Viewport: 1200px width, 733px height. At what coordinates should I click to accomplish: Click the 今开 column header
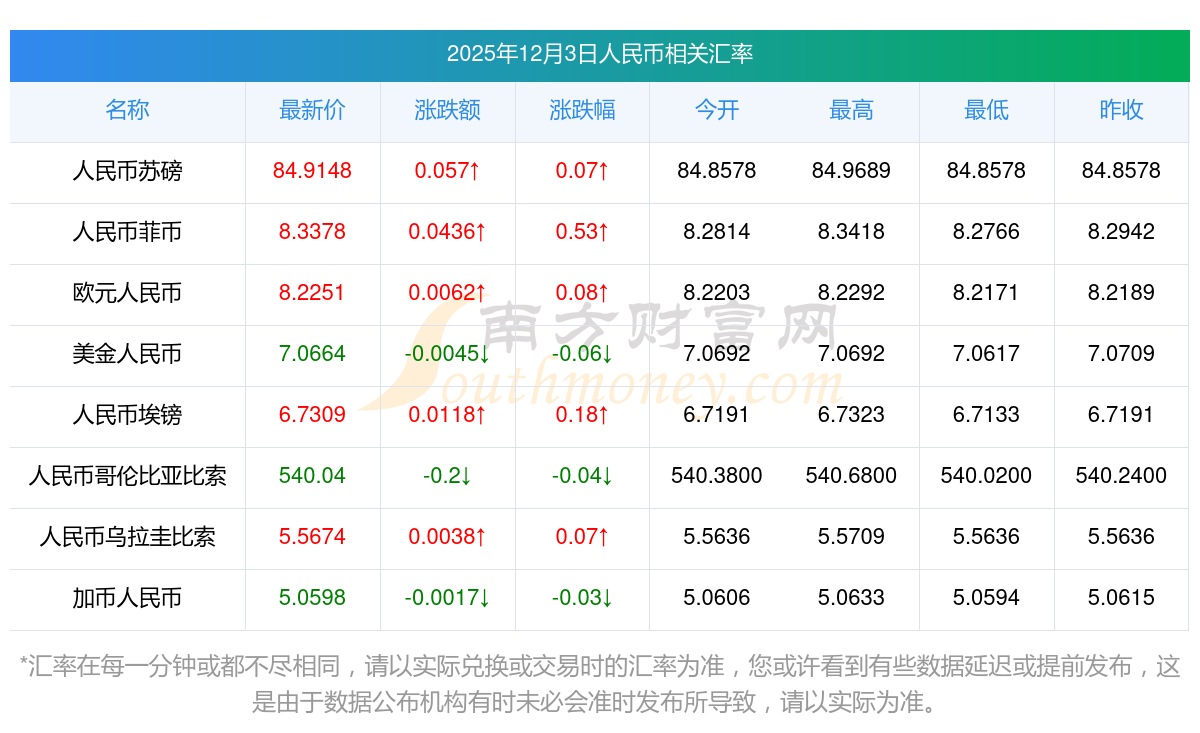[716, 110]
